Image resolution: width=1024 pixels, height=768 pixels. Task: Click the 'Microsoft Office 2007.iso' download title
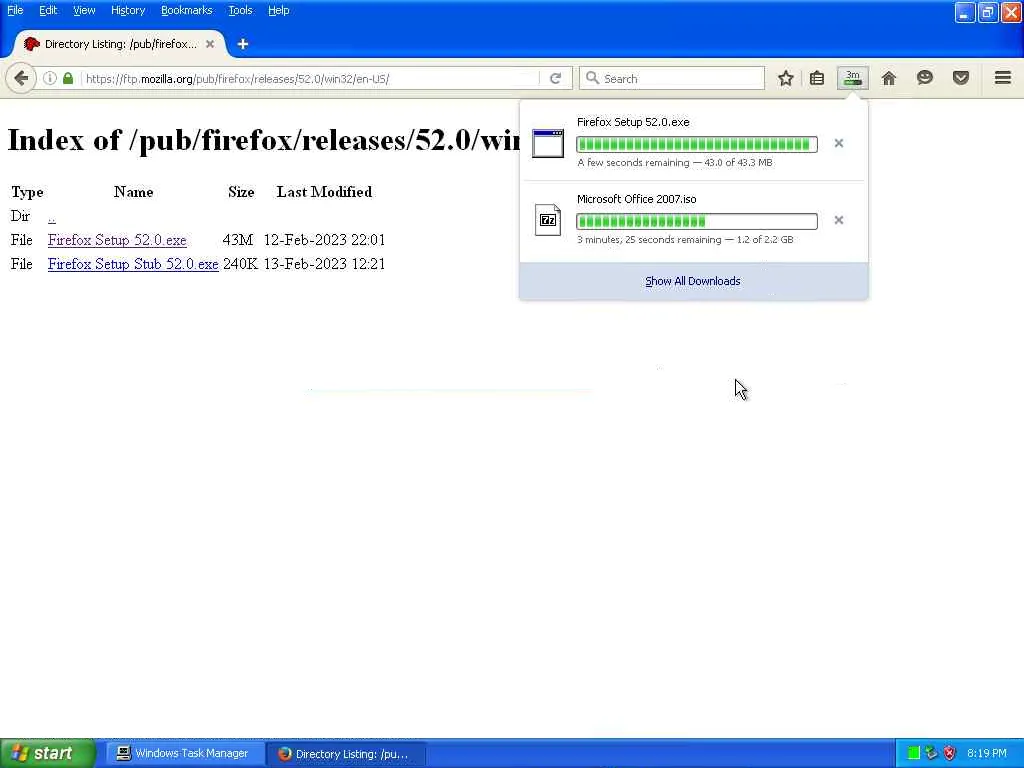coord(637,199)
